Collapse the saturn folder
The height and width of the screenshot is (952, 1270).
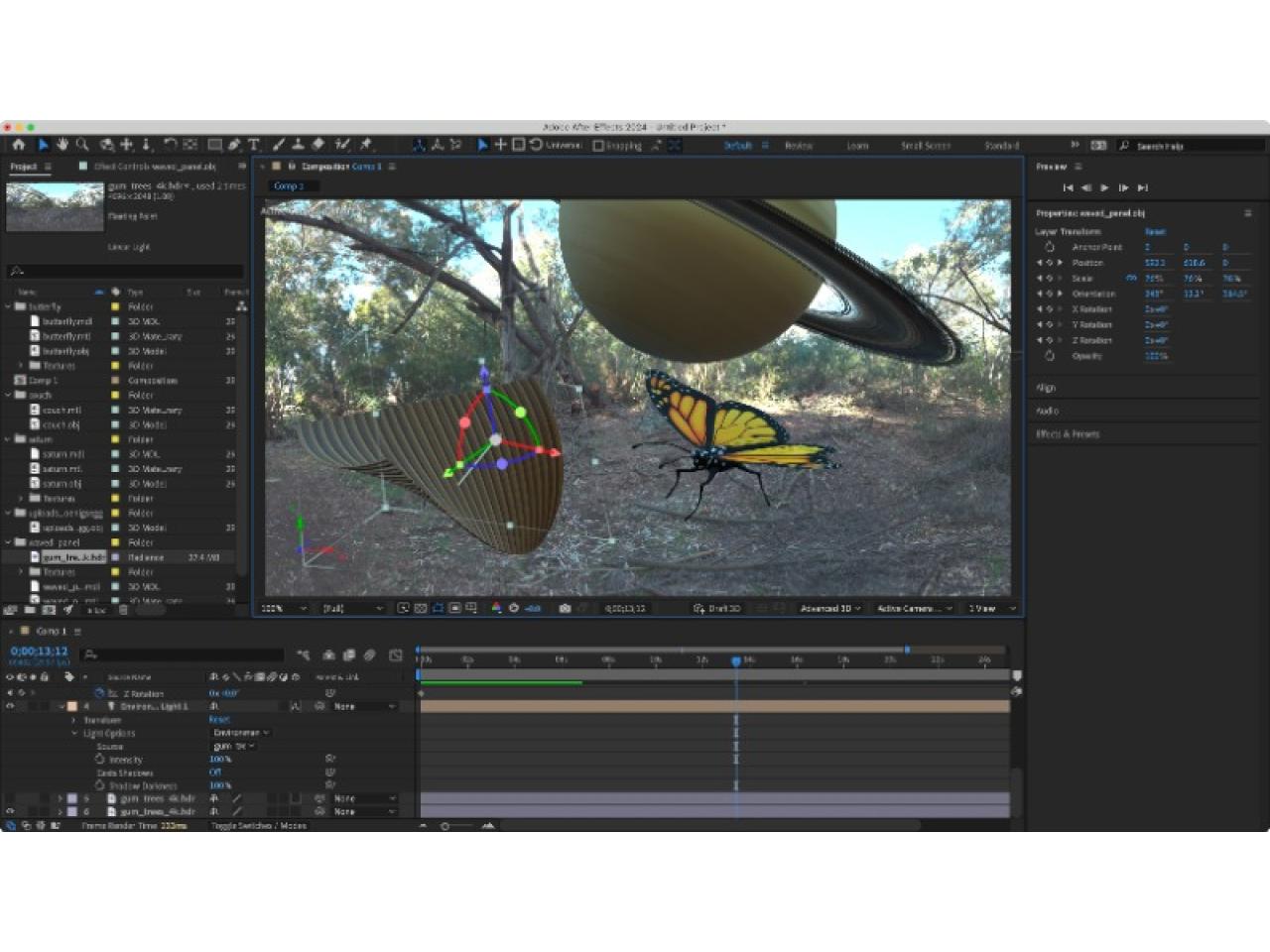coord(9,439)
